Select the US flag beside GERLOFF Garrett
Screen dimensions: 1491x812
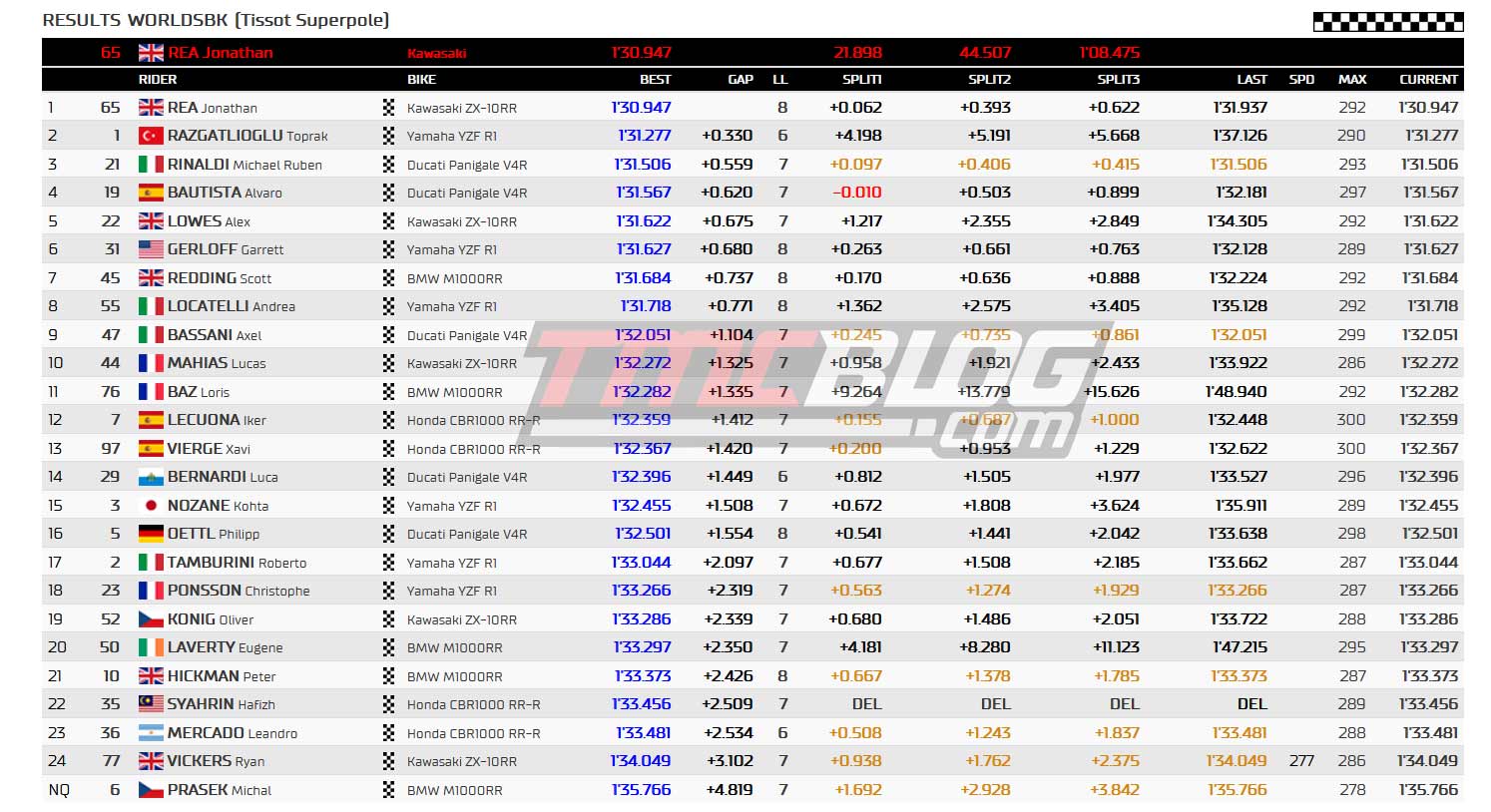coord(151,249)
